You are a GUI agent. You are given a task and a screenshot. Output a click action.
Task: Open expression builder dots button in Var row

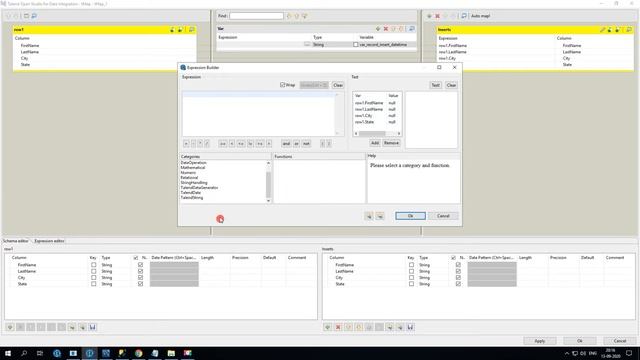pos(307,44)
